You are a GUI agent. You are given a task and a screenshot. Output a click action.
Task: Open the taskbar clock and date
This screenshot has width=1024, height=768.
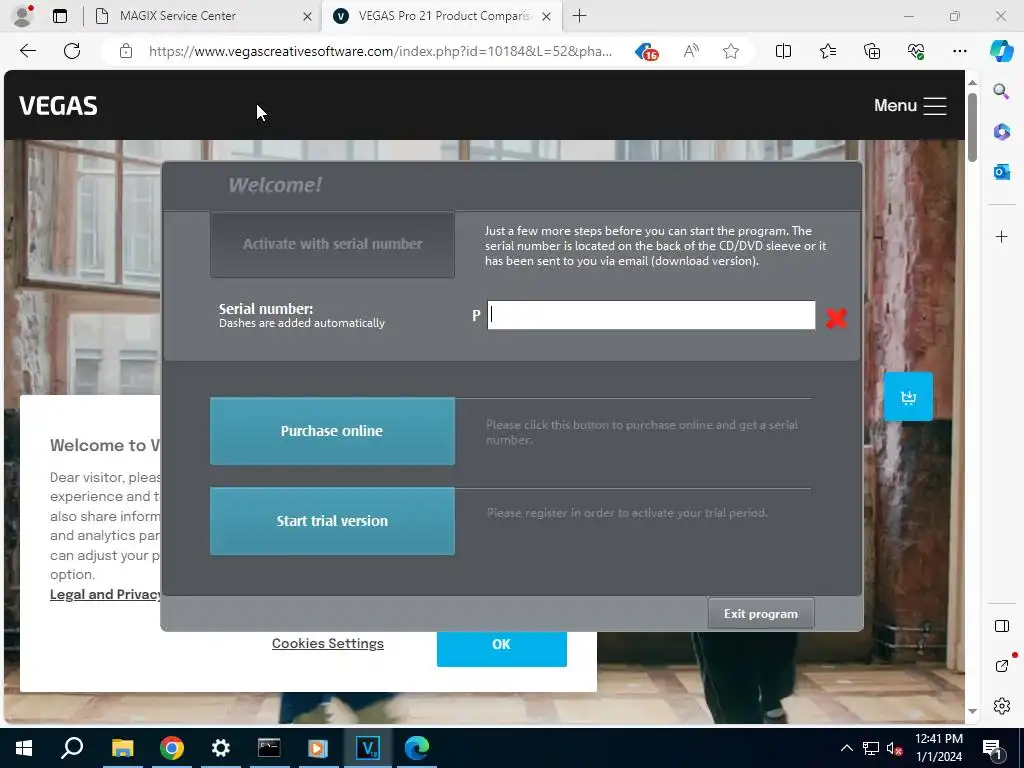point(938,748)
